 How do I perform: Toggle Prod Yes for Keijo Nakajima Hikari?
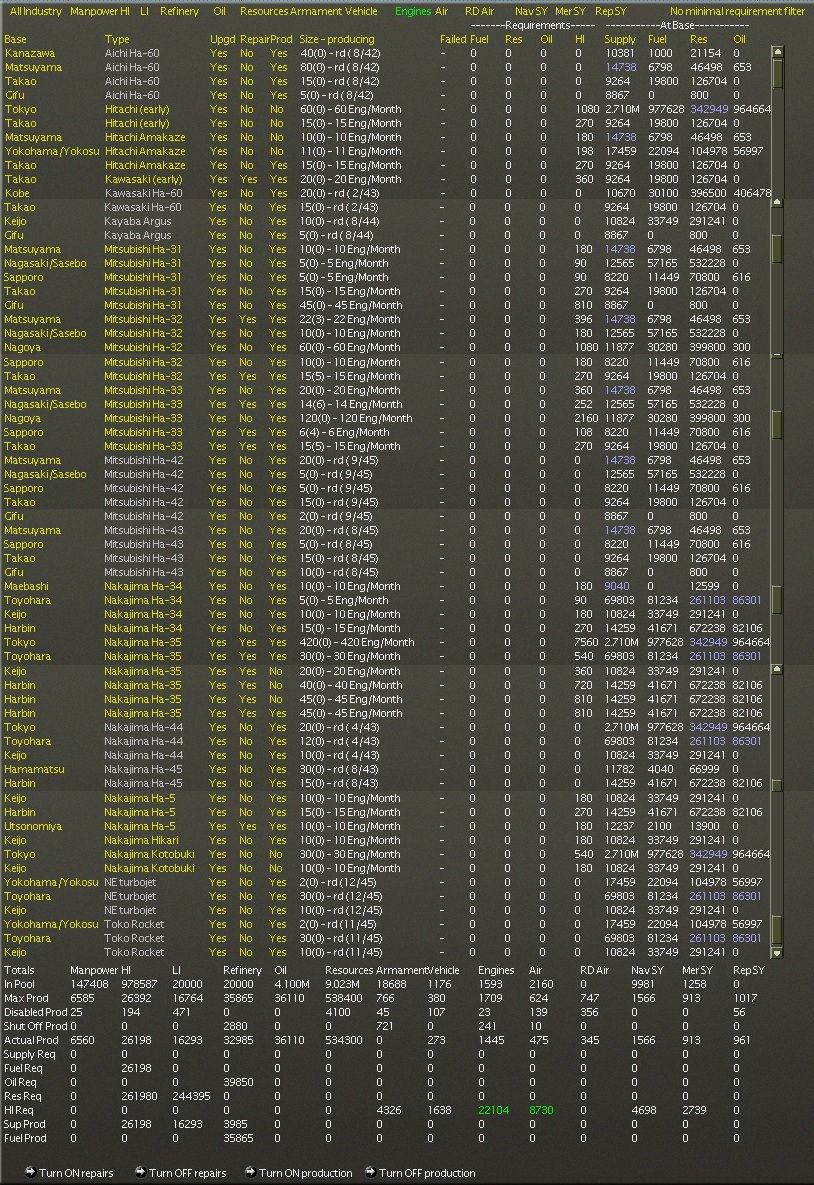point(278,840)
